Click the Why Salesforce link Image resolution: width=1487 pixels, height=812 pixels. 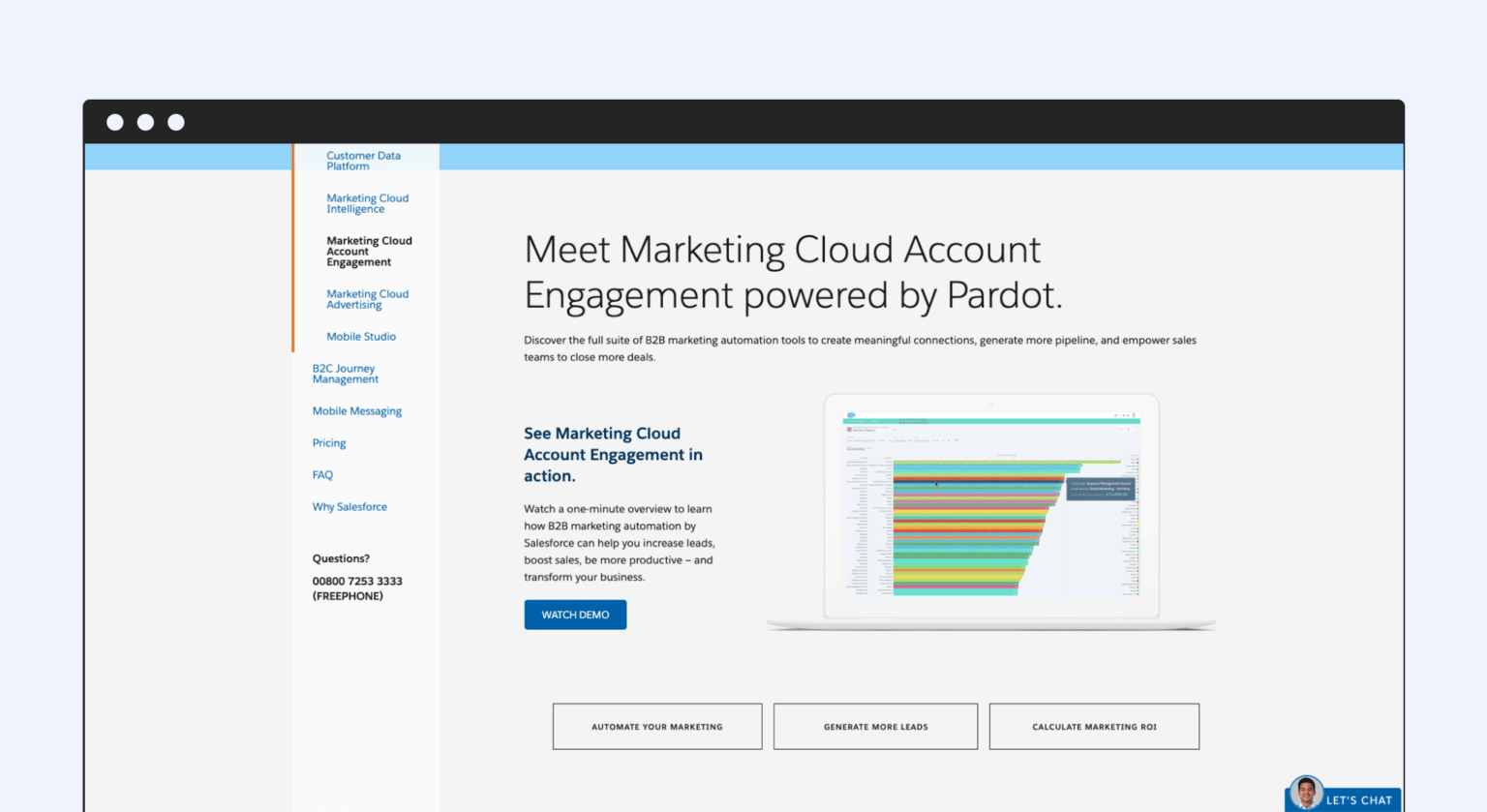click(349, 507)
